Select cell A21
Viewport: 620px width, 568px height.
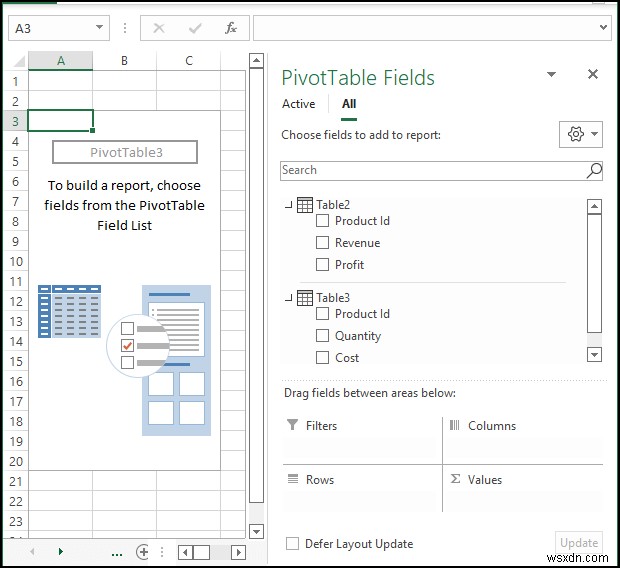pyautogui.click(x=60, y=481)
